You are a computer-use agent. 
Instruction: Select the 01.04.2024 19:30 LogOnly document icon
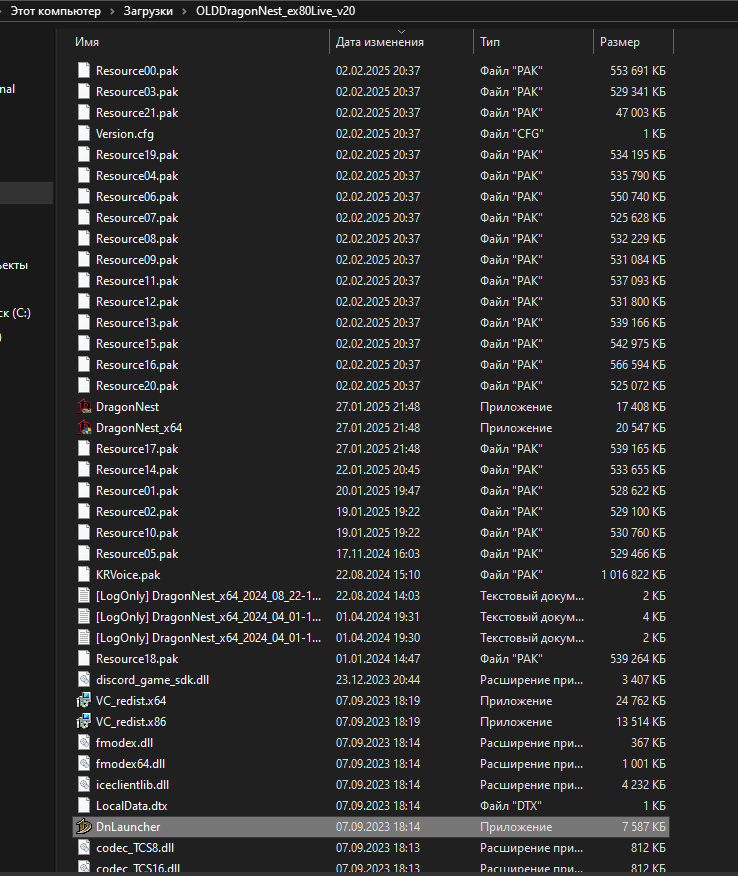tap(84, 638)
